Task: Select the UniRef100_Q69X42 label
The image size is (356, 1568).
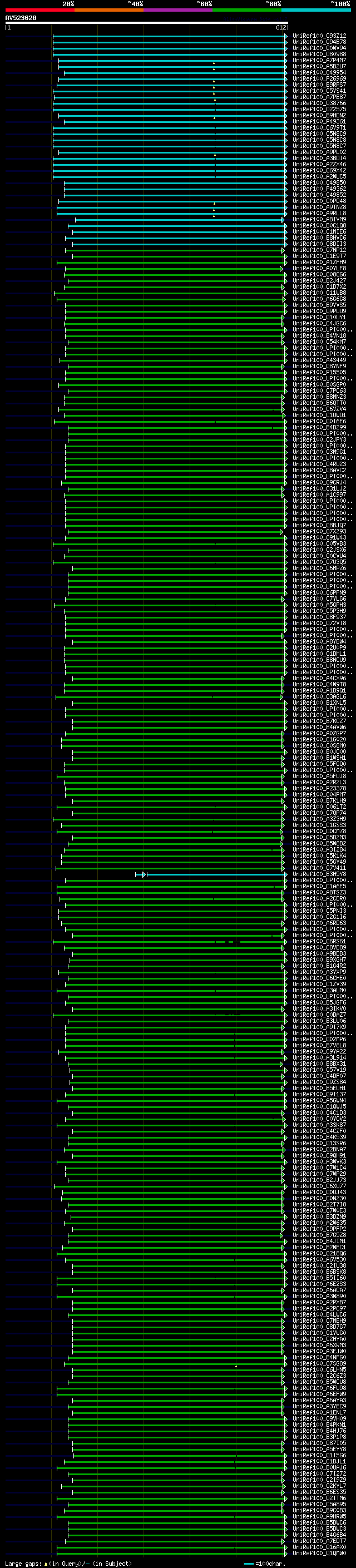Action: click(x=319, y=170)
